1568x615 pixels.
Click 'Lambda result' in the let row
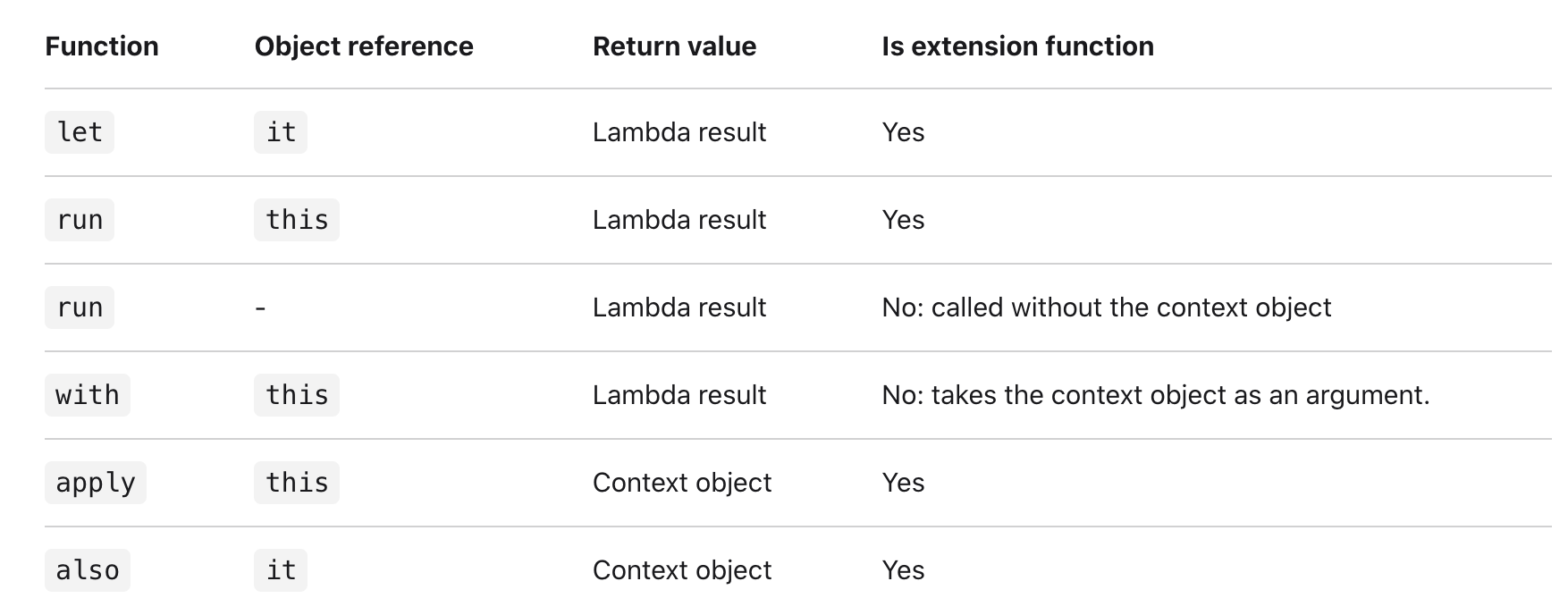(x=679, y=132)
